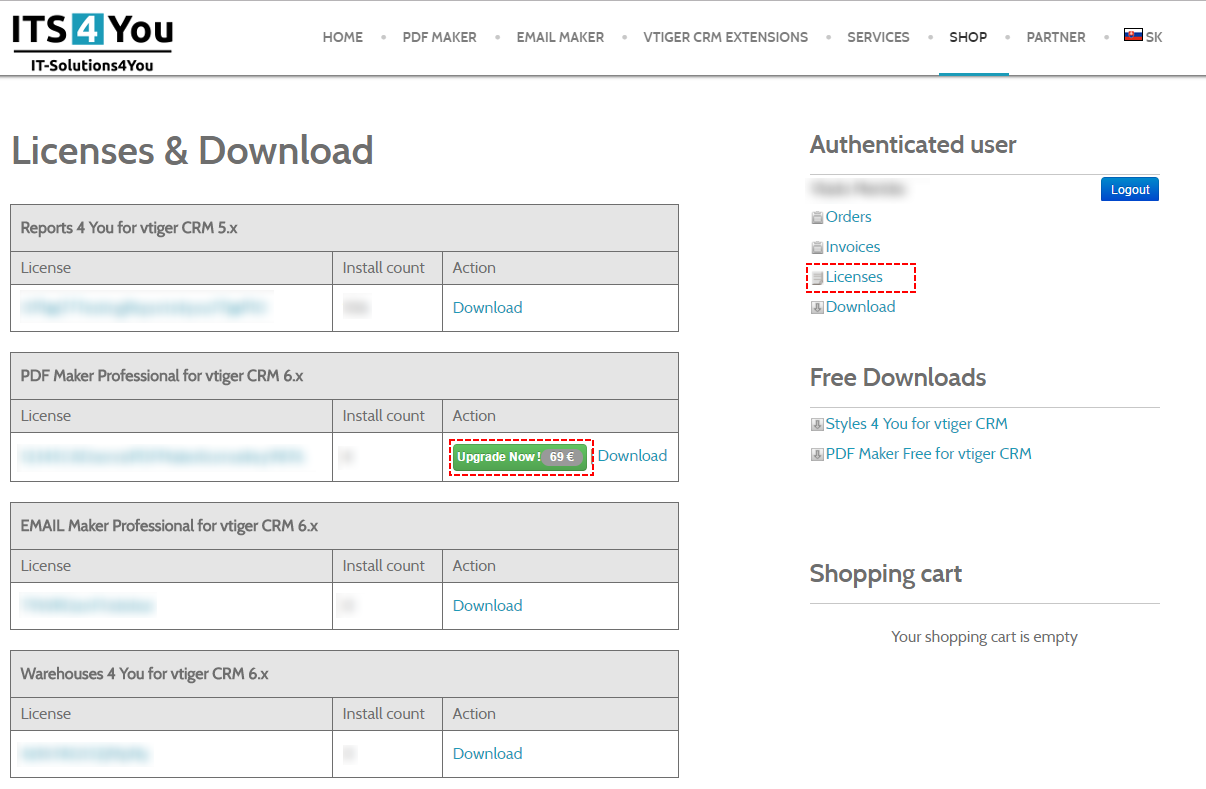Click 'Your shopping cart is empty' text
The height and width of the screenshot is (789, 1206).
984,637
